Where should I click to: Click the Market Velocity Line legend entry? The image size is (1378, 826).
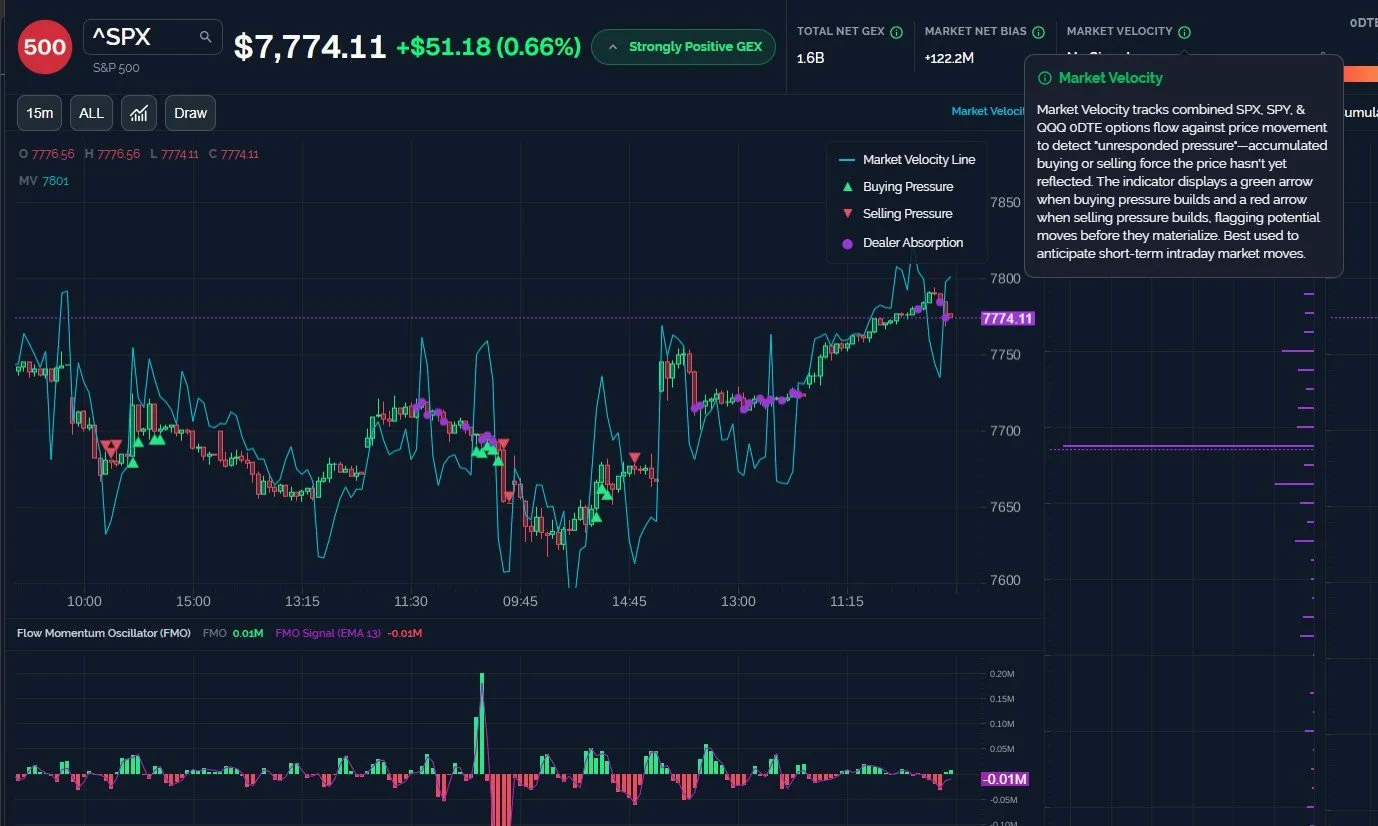coord(907,160)
